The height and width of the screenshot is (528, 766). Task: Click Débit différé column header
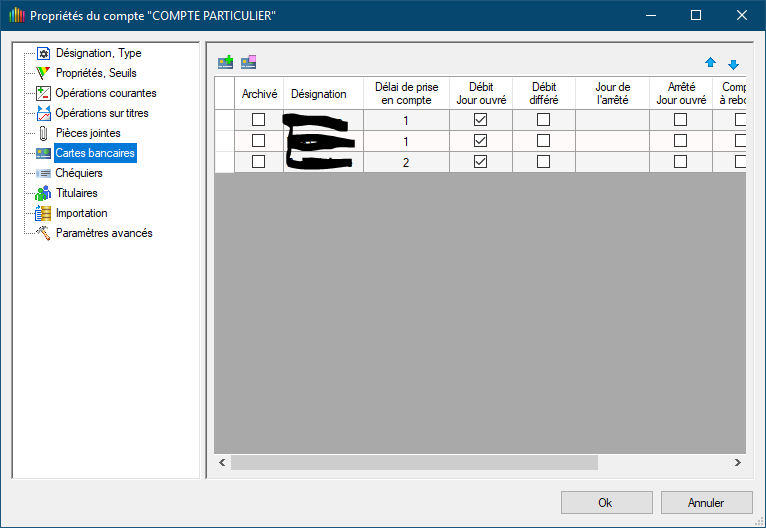(544, 93)
